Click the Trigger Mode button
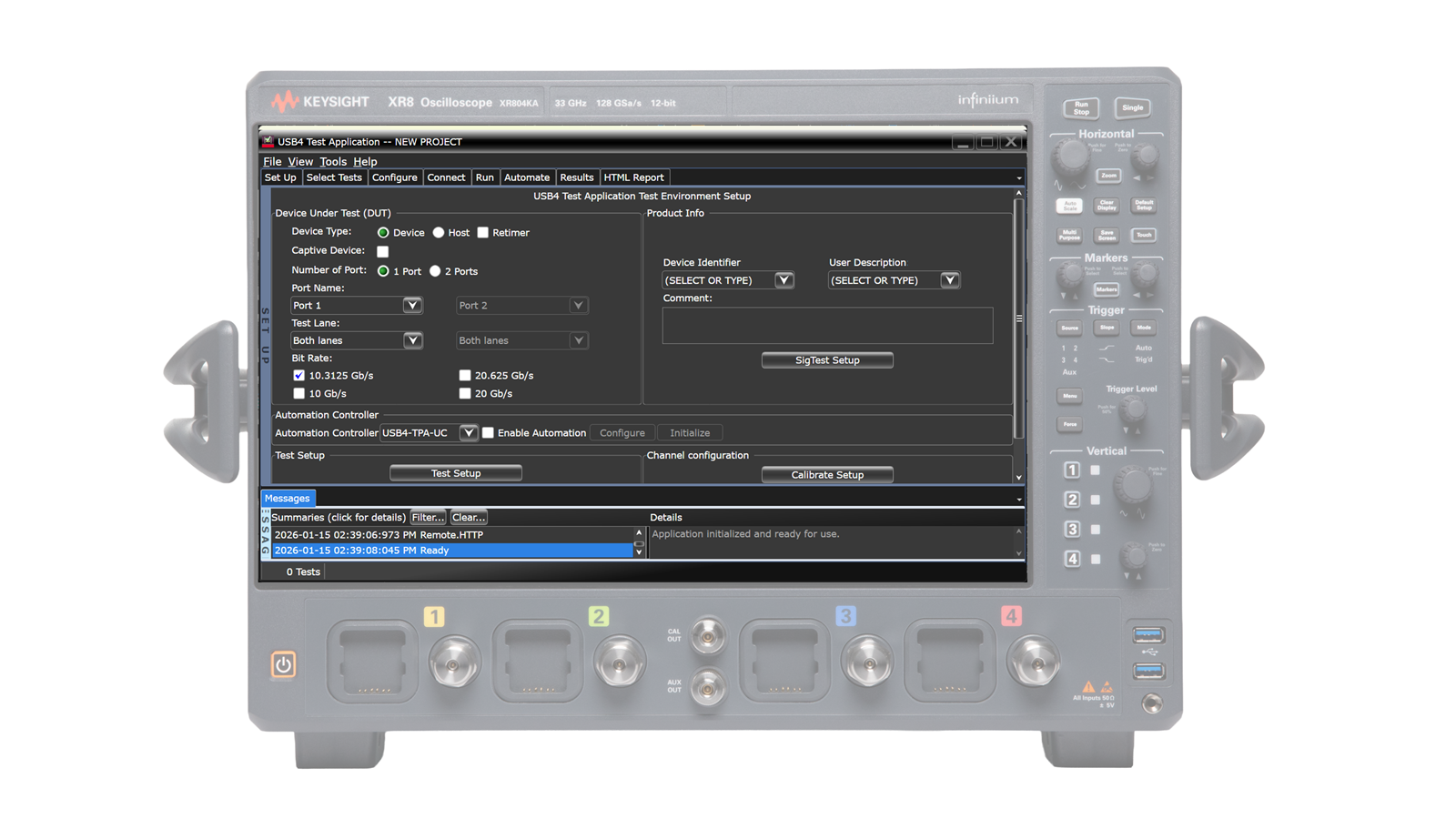The height and width of the screenshot is (819, 1456). point(1144,328)
